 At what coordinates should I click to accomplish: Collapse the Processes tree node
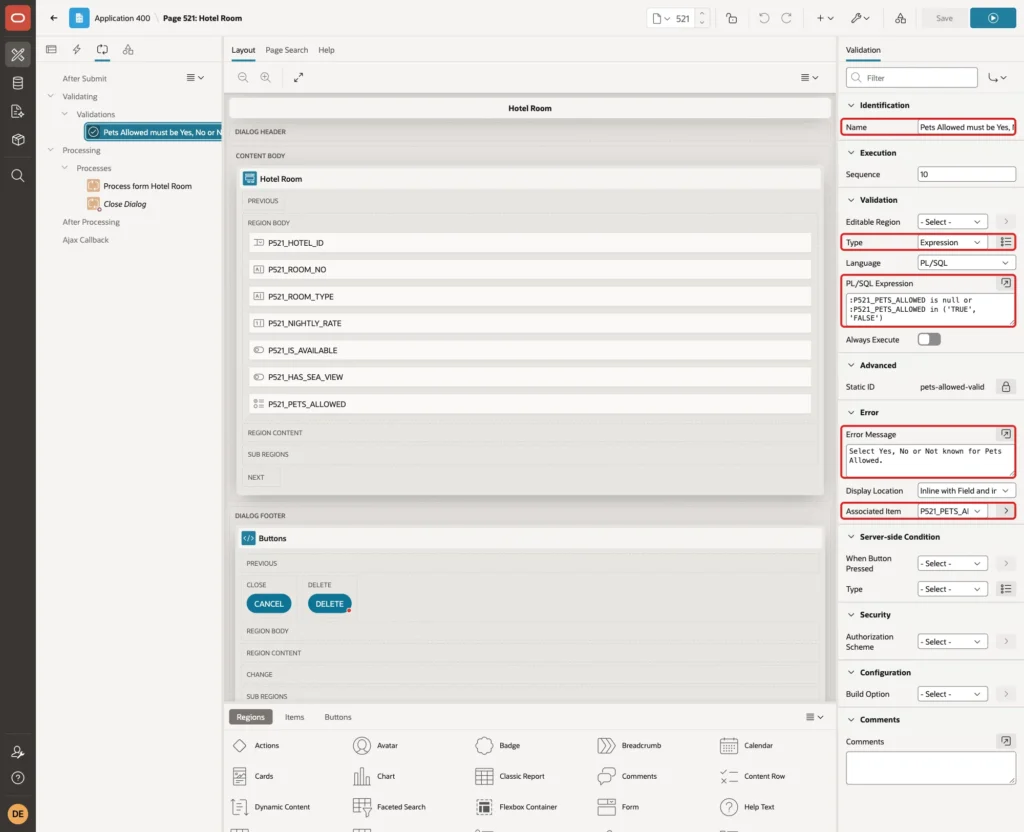(65, 168)
